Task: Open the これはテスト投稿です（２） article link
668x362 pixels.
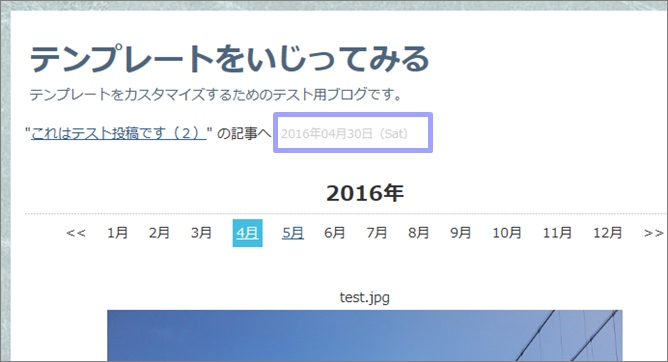Action: (119, 133)
